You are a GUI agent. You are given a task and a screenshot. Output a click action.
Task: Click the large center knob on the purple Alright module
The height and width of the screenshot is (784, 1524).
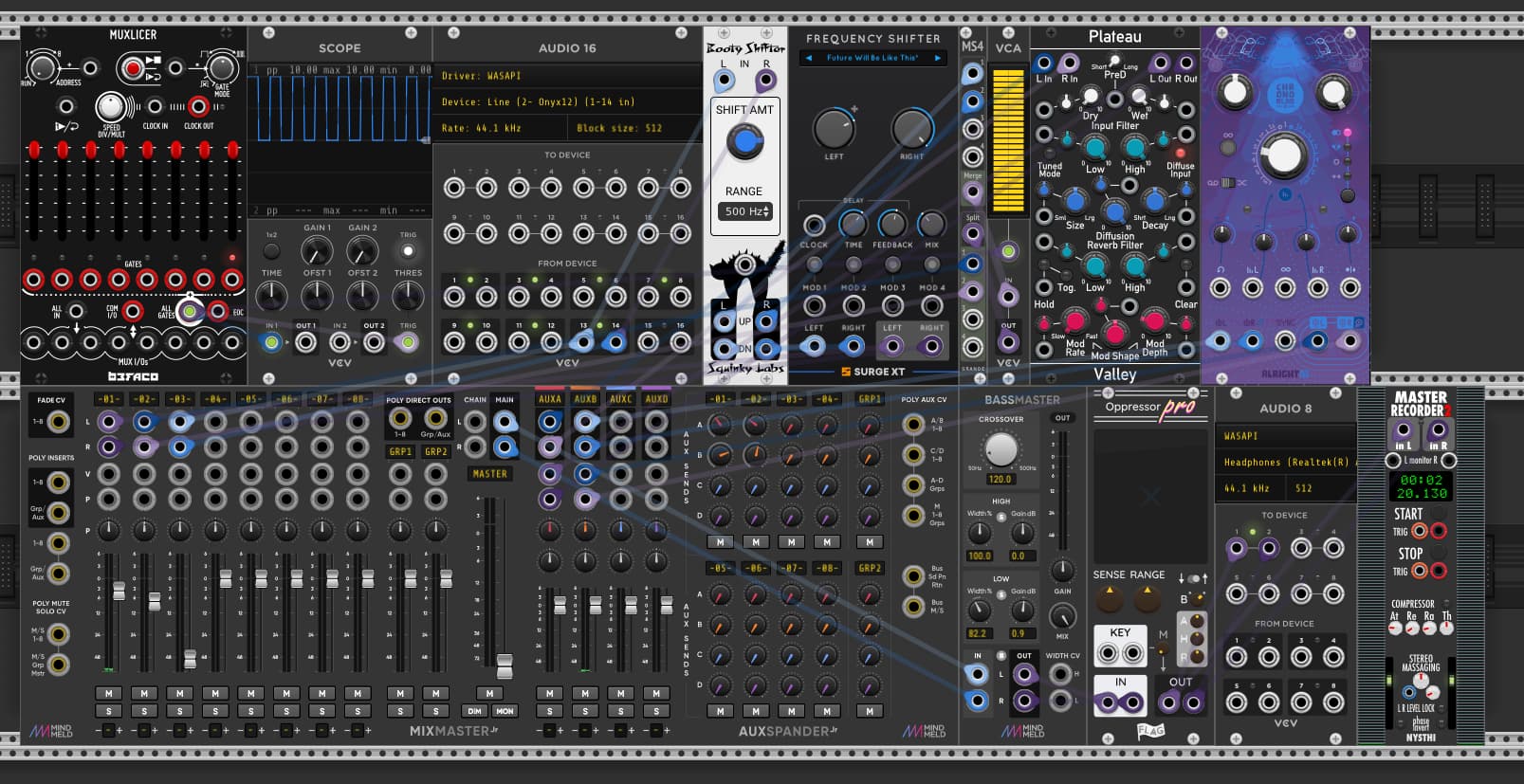coord(1283,156)
